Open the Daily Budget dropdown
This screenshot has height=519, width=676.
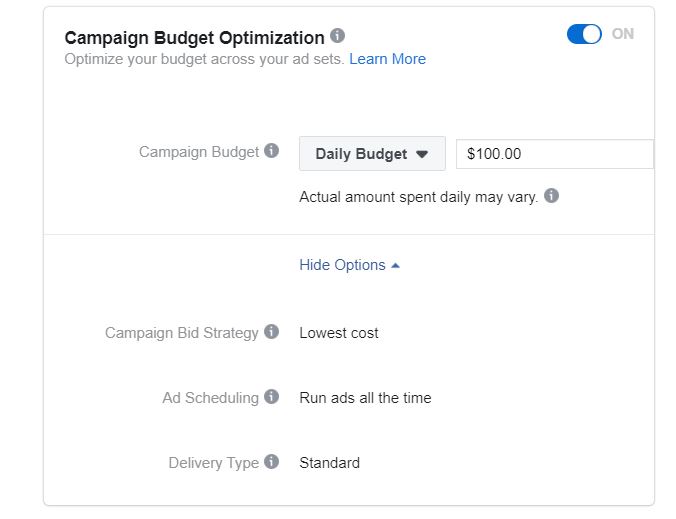pos(372,153)
